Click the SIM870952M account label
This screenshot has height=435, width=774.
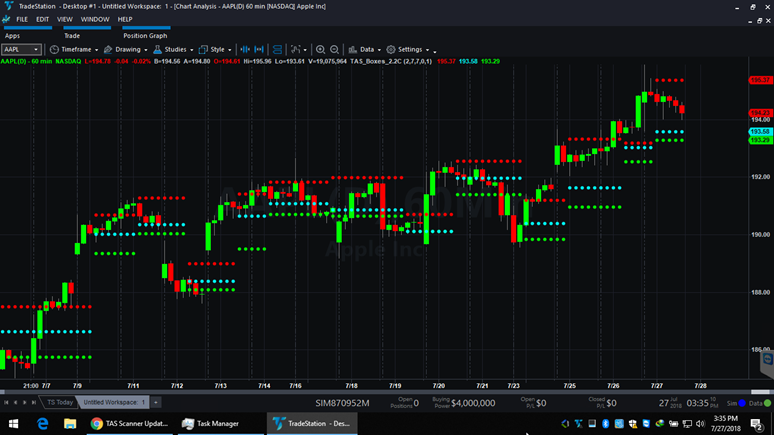coord(342,403)
